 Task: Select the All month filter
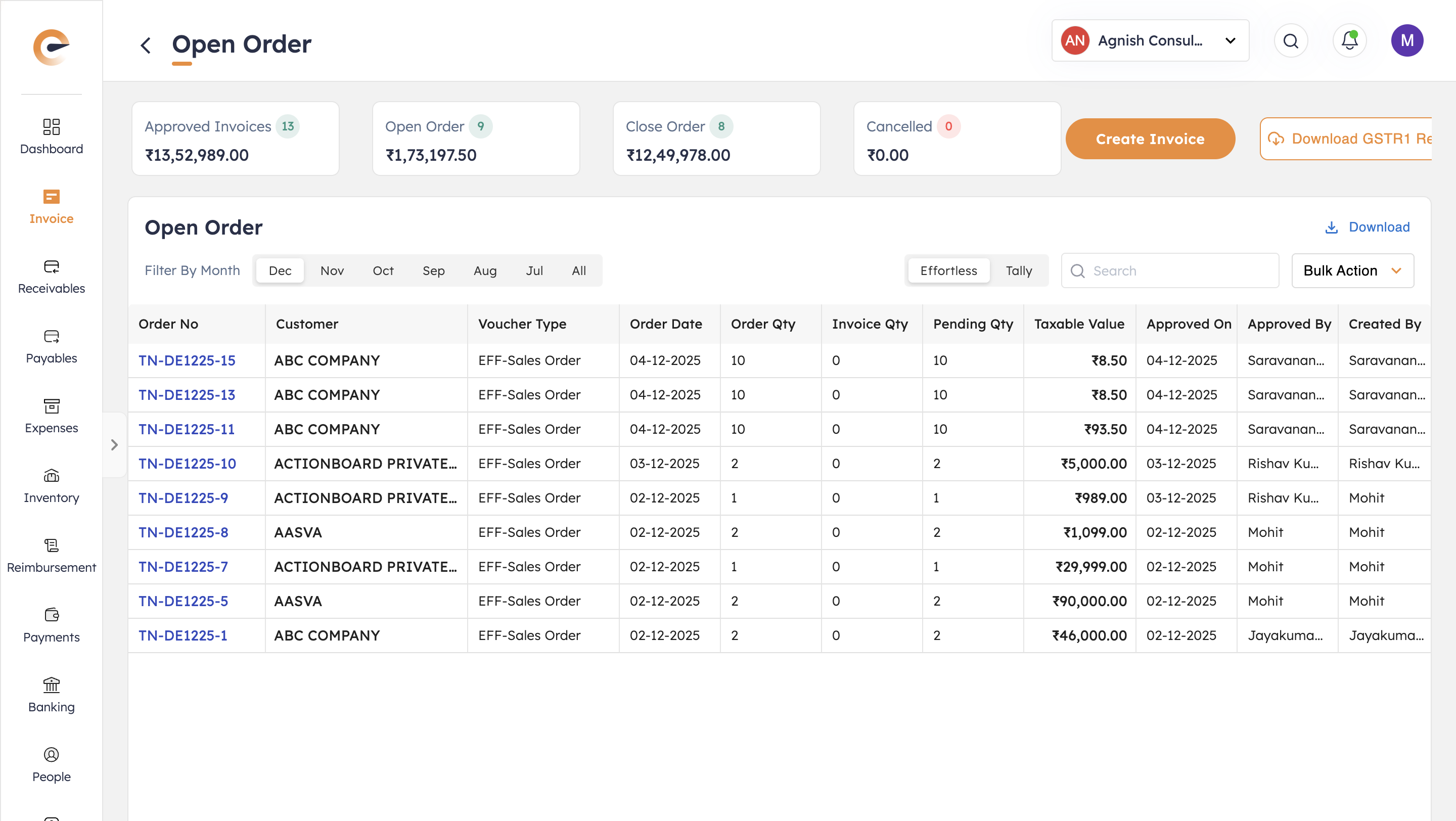click(578, 270)
